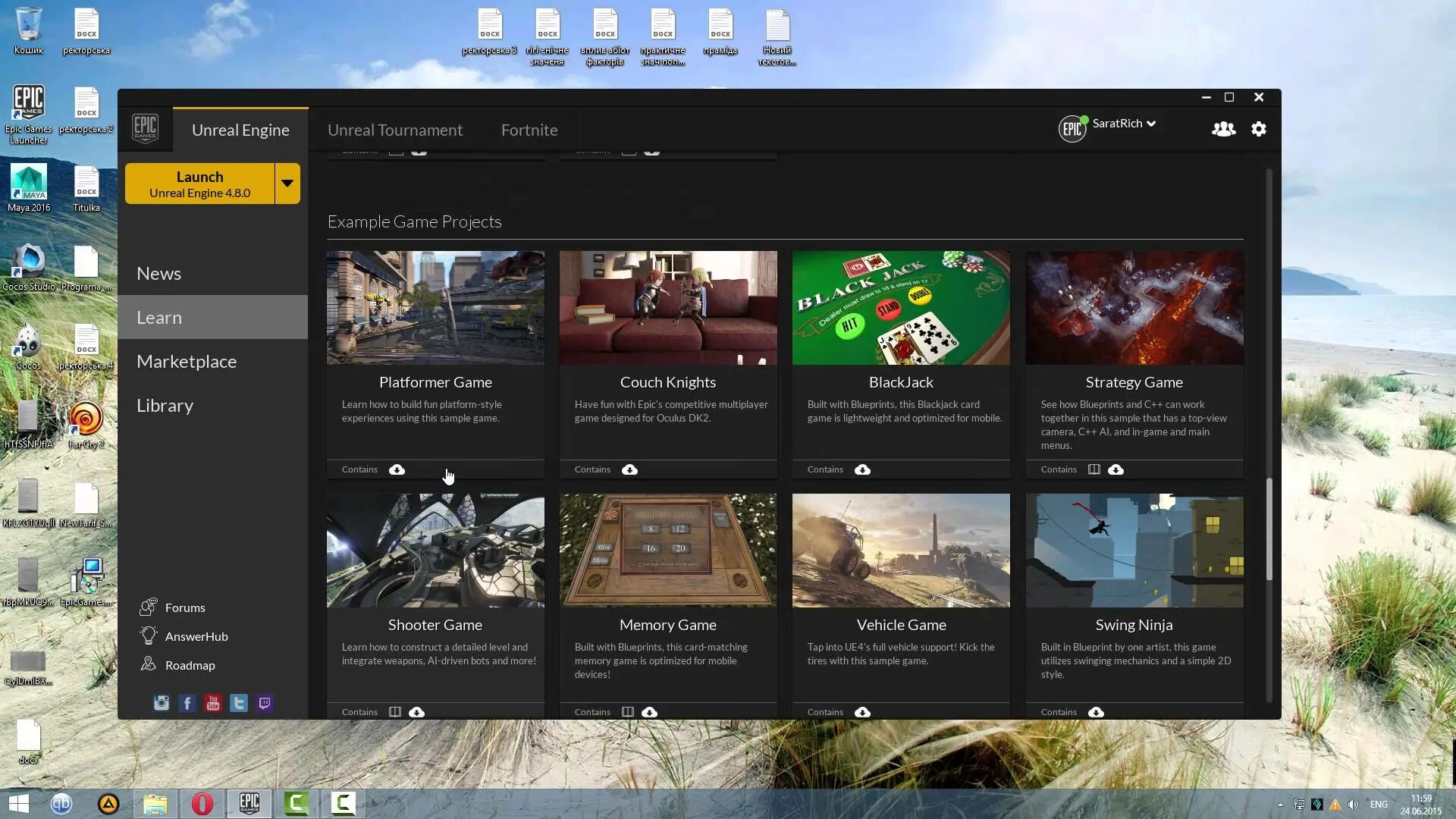
Task: Open launcher settings gear icon
Action: click(1259, 129)
